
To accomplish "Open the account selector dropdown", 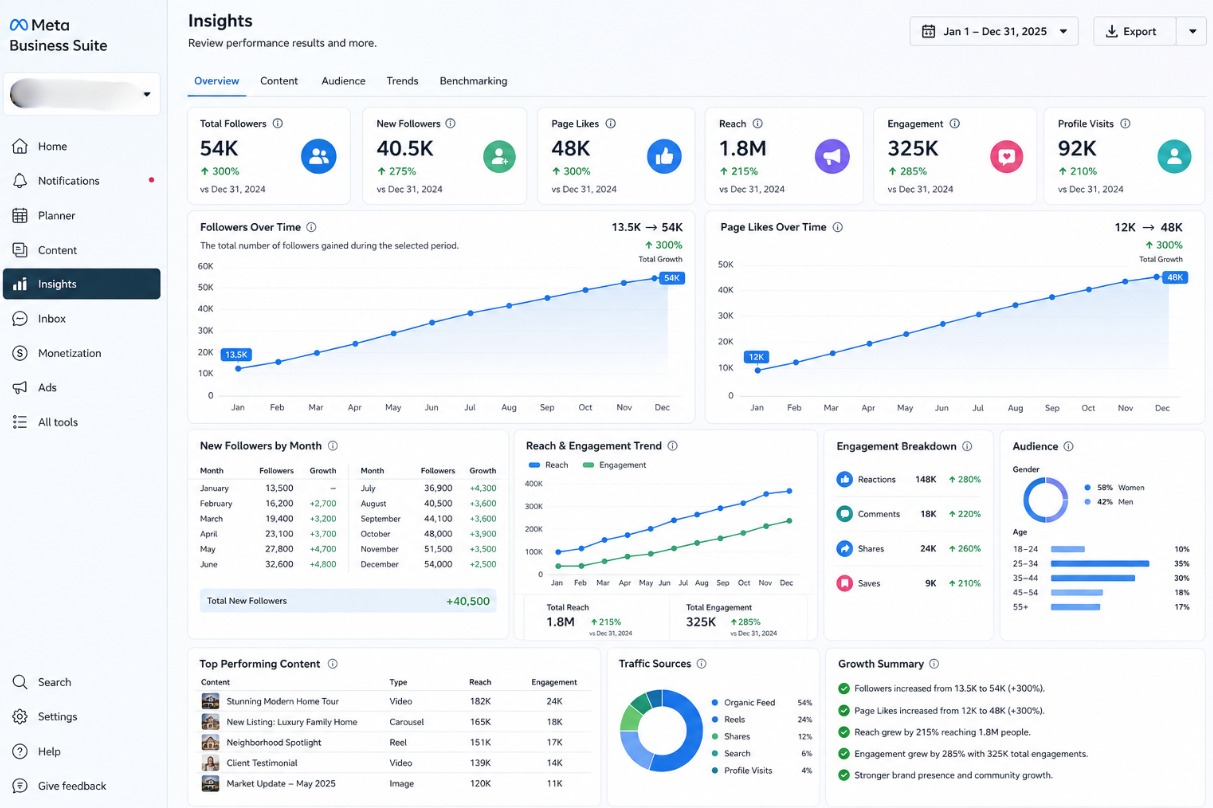I will pyautogui.click(x=81, y=94).
